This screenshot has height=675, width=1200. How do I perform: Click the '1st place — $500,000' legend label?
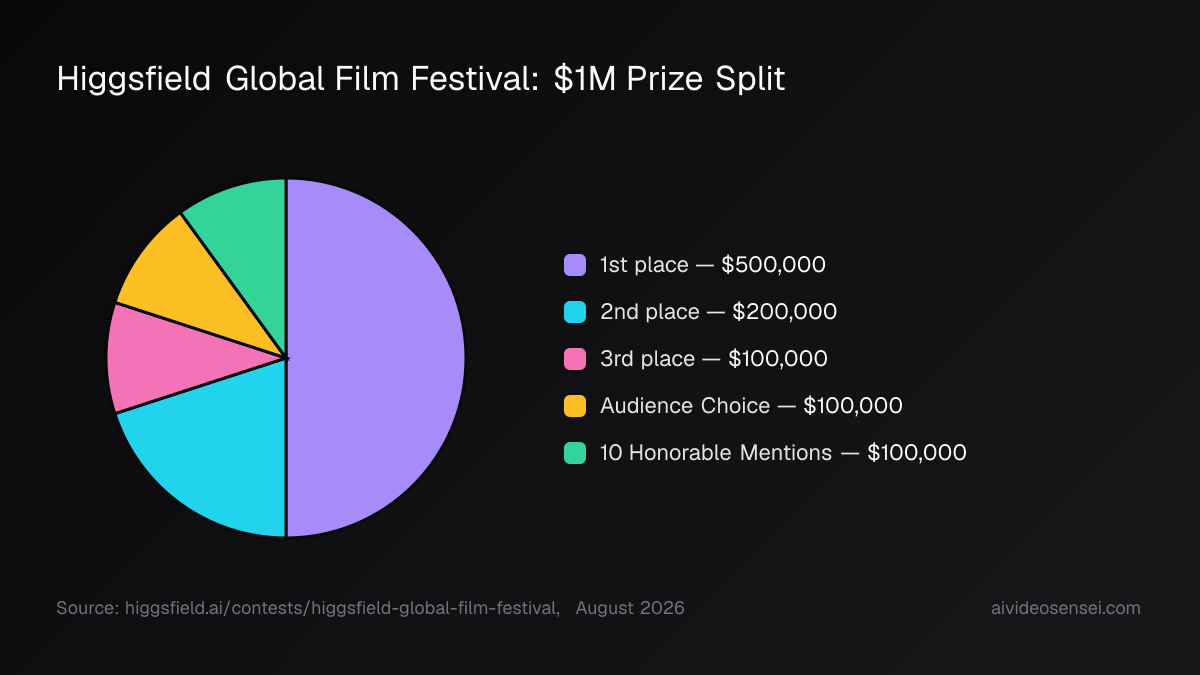[712, 265]
